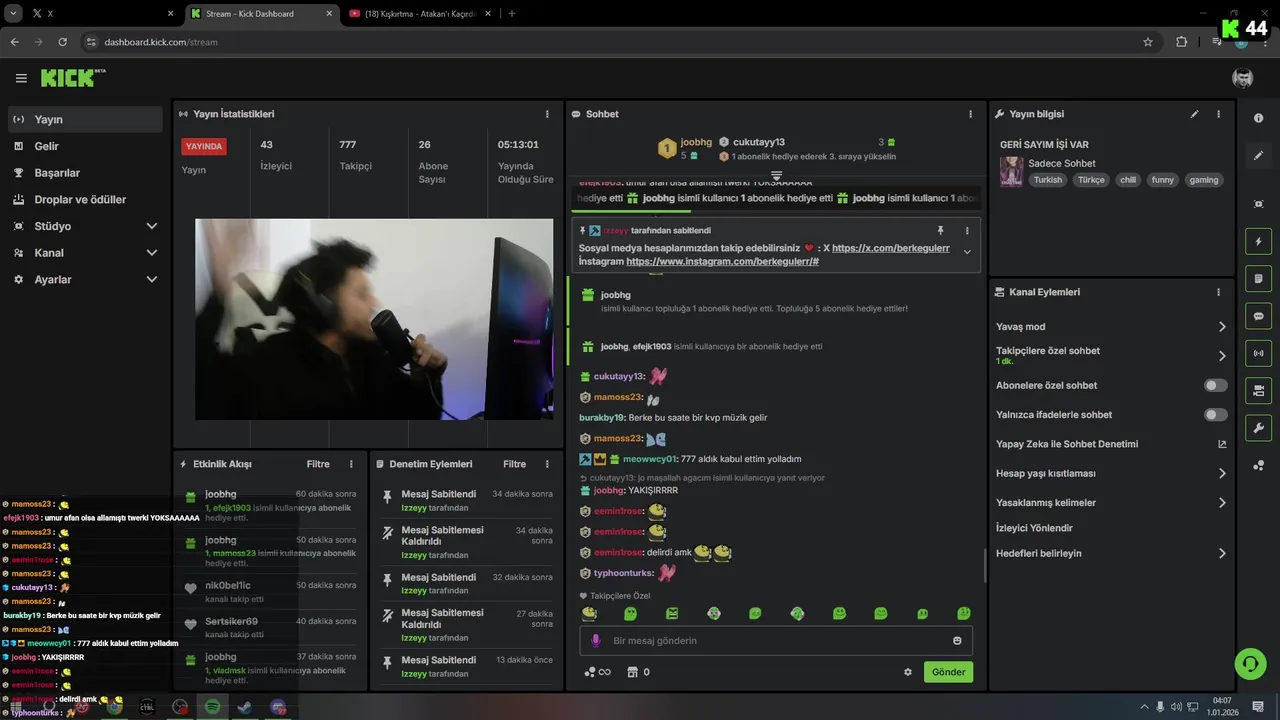The height and width of the screenshot is (720, 1280).
Task: Open the Yasaklanmış kelimeler chevron
Action: pos(1222,503)
